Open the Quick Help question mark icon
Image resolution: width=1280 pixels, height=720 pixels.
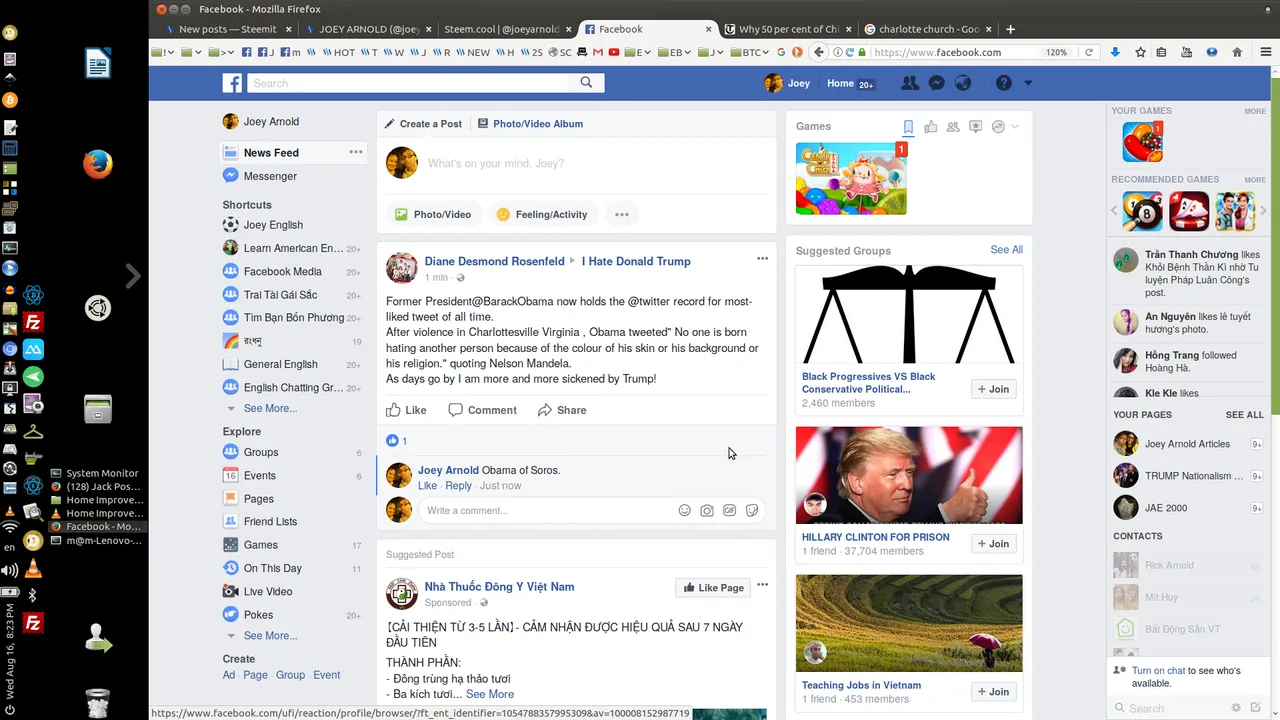(x=1004, y=83)
